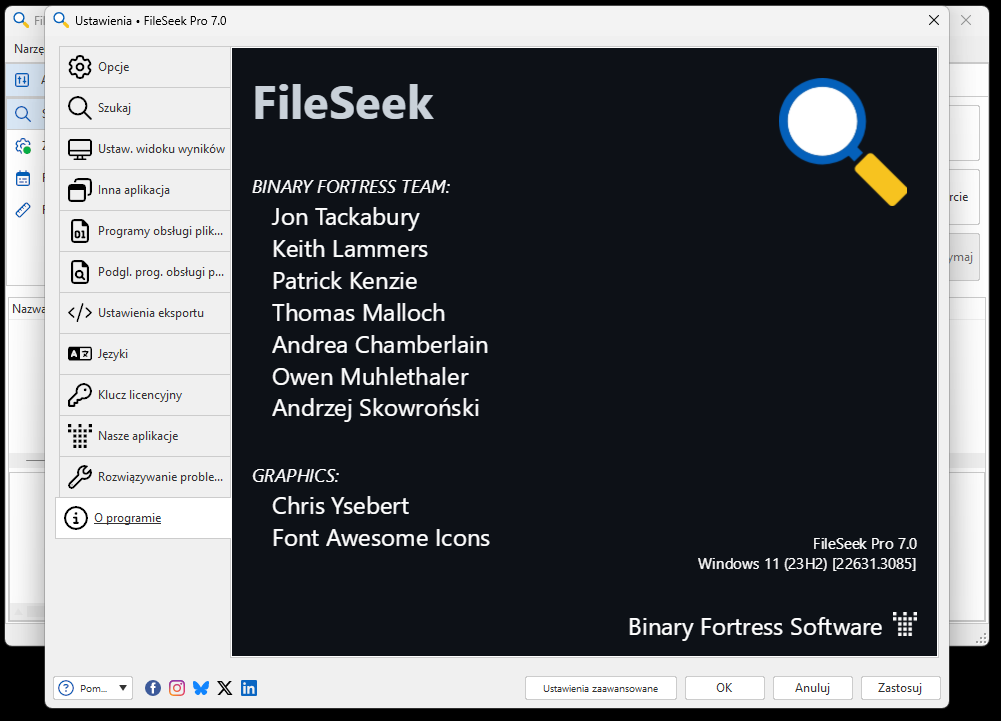Screen dimensions: 1001x721
Task: Open the Instagram social link
Action: pos(177,688)
